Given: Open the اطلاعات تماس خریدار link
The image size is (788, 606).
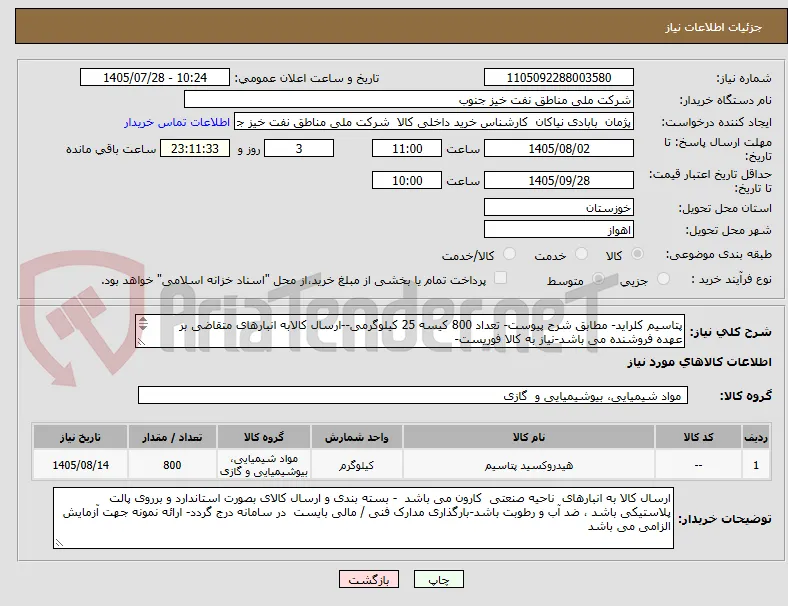Looking at the screenshot, I should 177,122.
